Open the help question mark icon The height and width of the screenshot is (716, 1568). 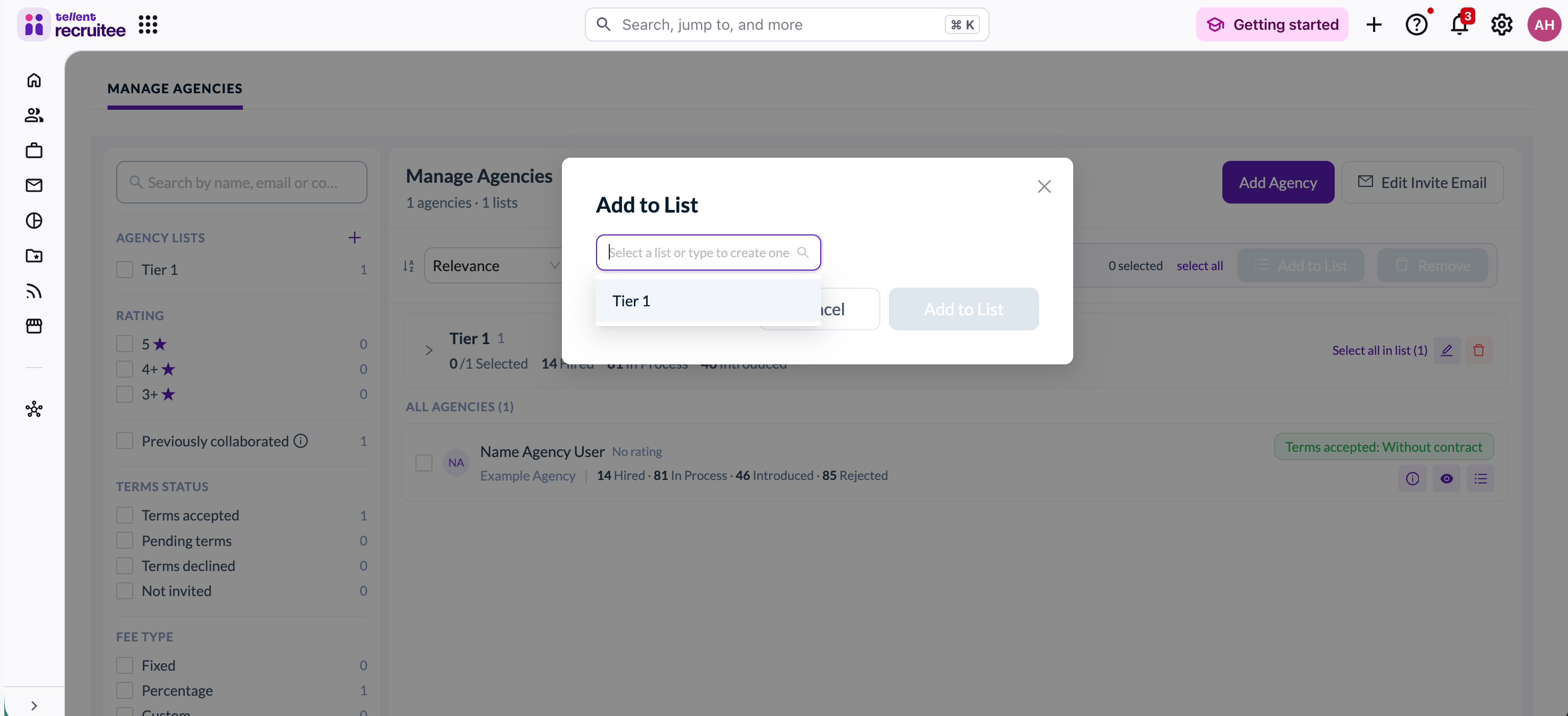[1416, 25]
